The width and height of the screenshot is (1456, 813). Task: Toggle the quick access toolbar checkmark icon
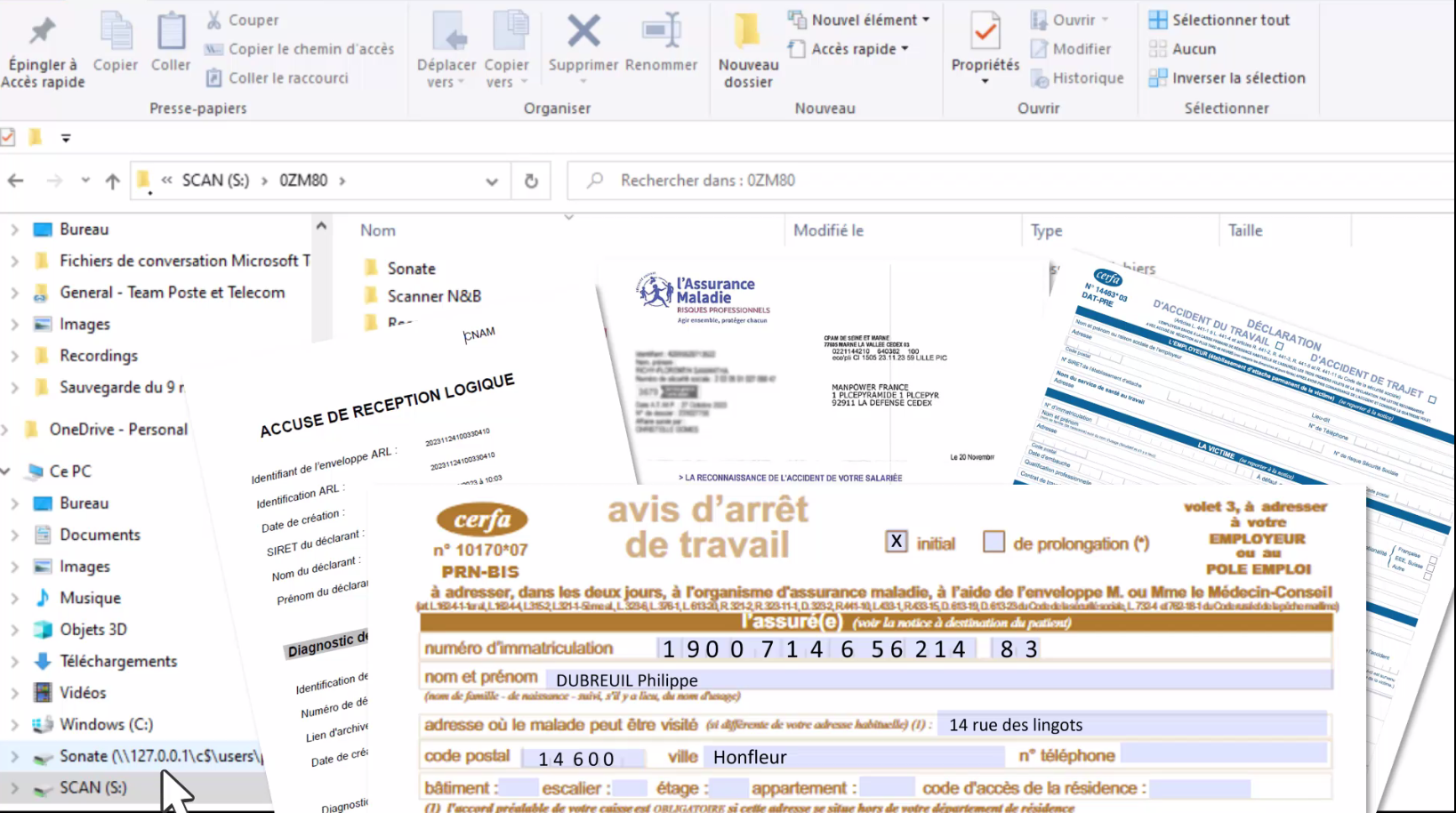(x=8, y=137)
